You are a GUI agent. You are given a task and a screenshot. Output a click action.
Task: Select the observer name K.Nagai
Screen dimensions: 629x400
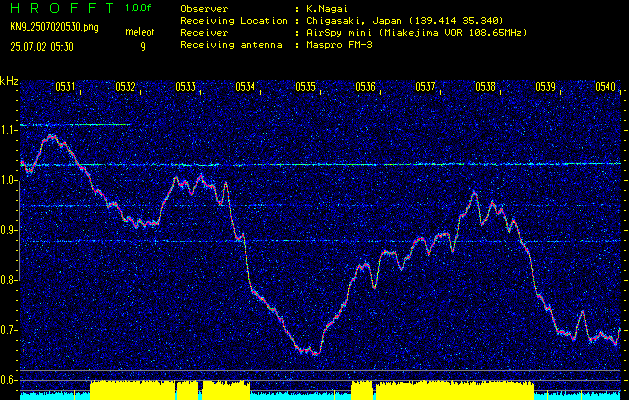(325, 8)
